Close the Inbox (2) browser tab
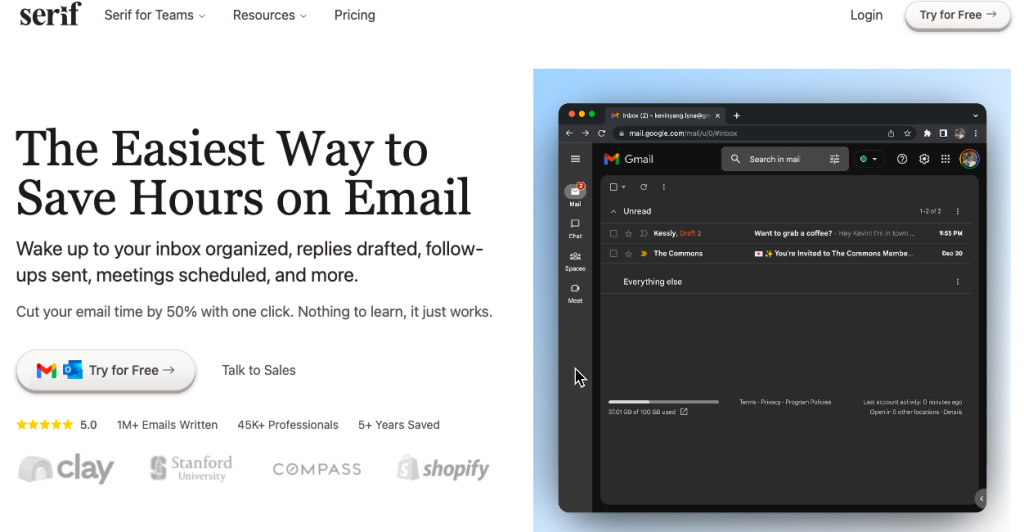This screenshot has height=532, width=1024. click(x=717, y=116)
